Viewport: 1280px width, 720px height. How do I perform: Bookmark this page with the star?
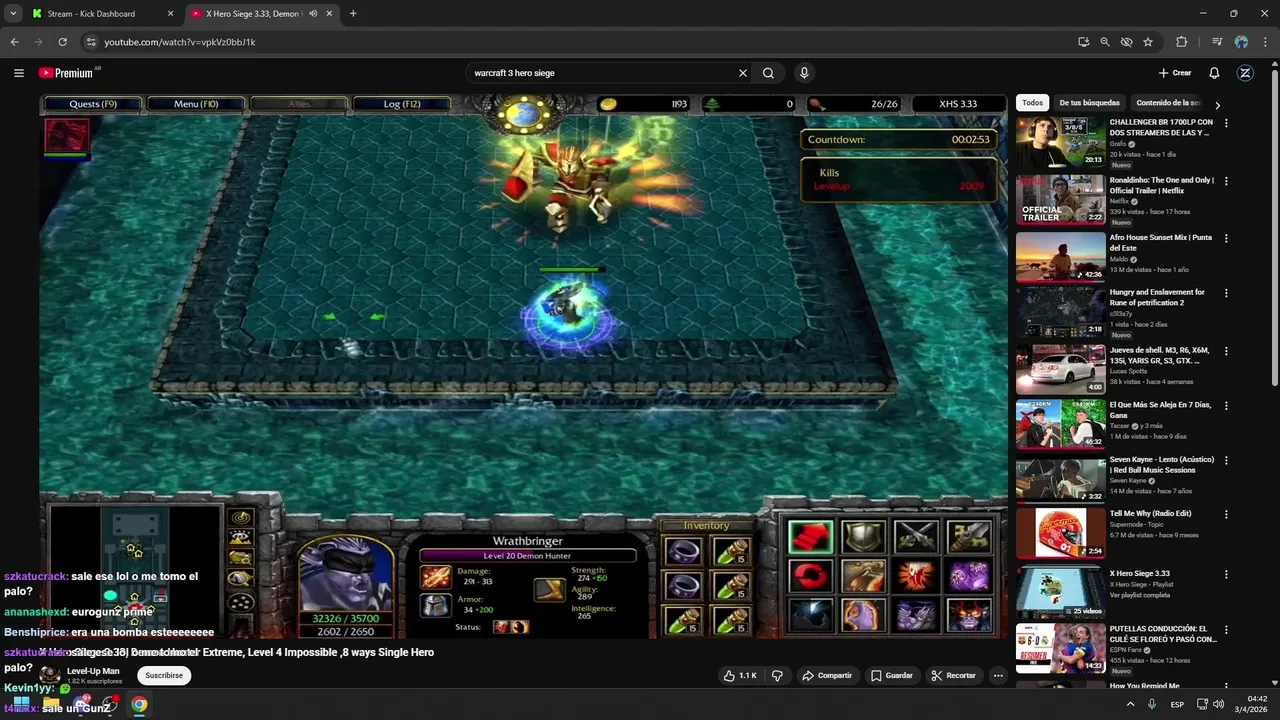[1148, 42]
